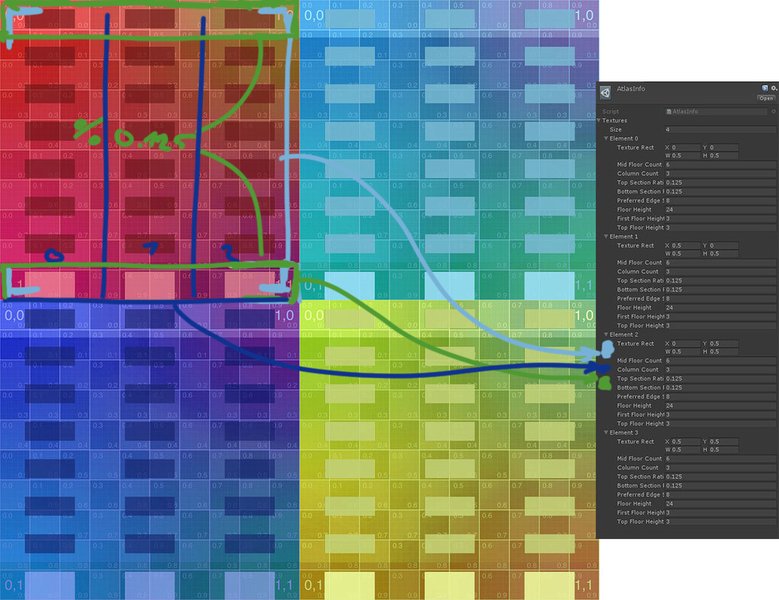Screen dimensions: 779x600
Task: Edit Element 1 Bottom Section Ratio field
Action: pyautogui.click(x=720, y=290)
